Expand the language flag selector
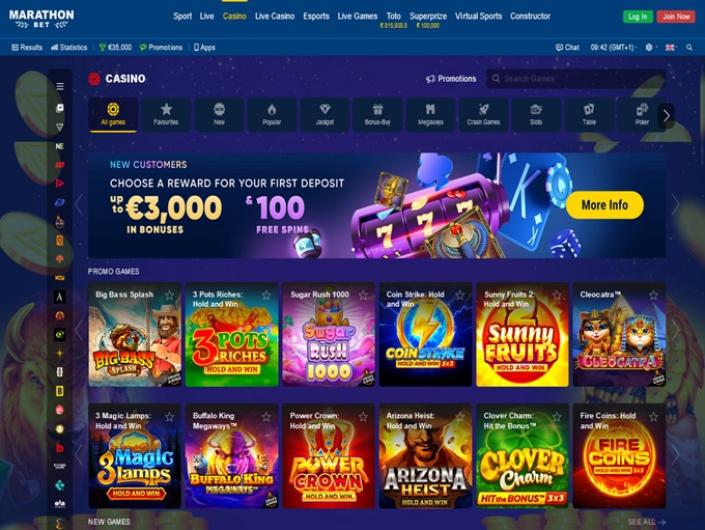The width and height of the screenshot is (705, 530). pos(670,47)
